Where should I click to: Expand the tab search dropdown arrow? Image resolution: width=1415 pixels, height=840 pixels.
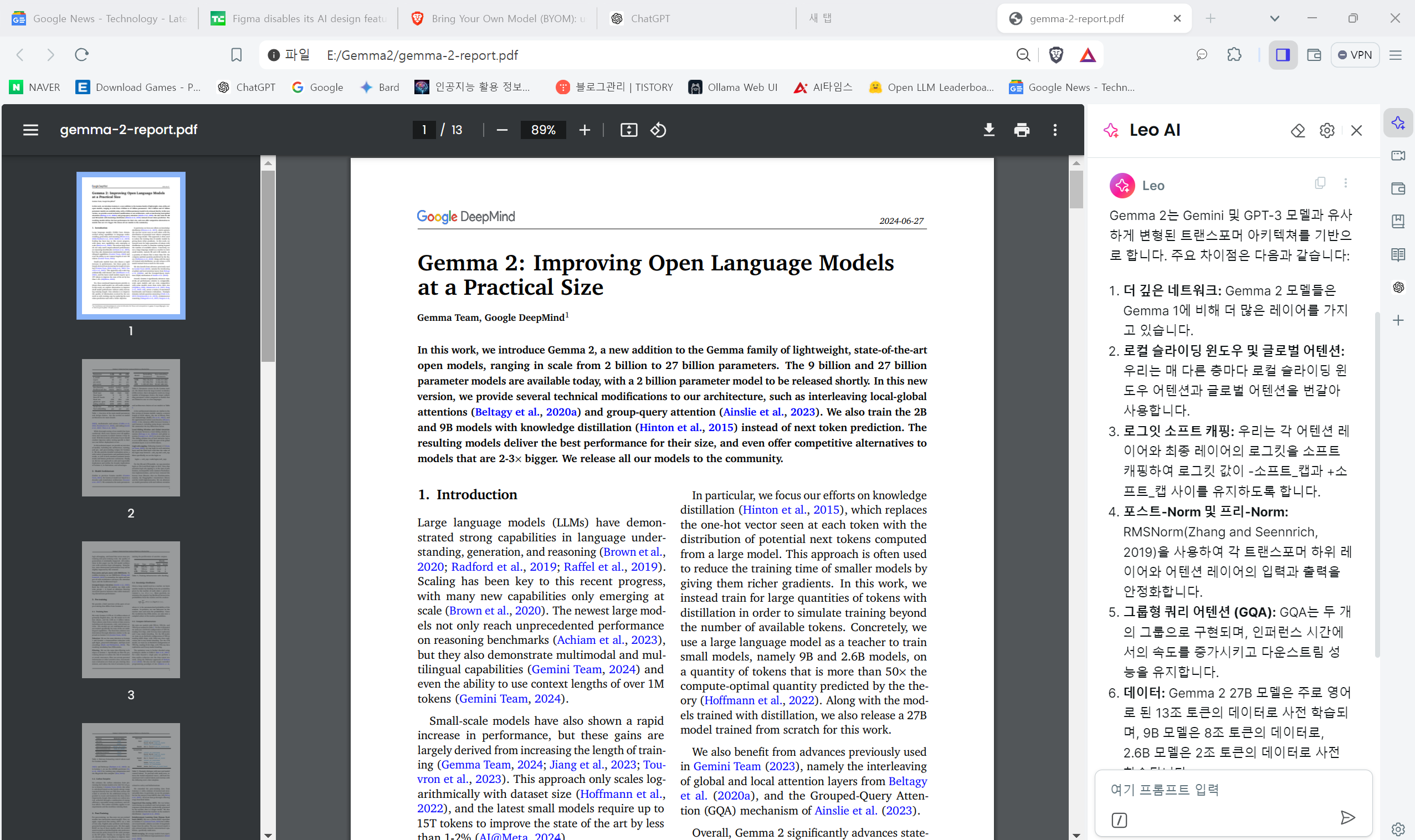(1275, 19)
